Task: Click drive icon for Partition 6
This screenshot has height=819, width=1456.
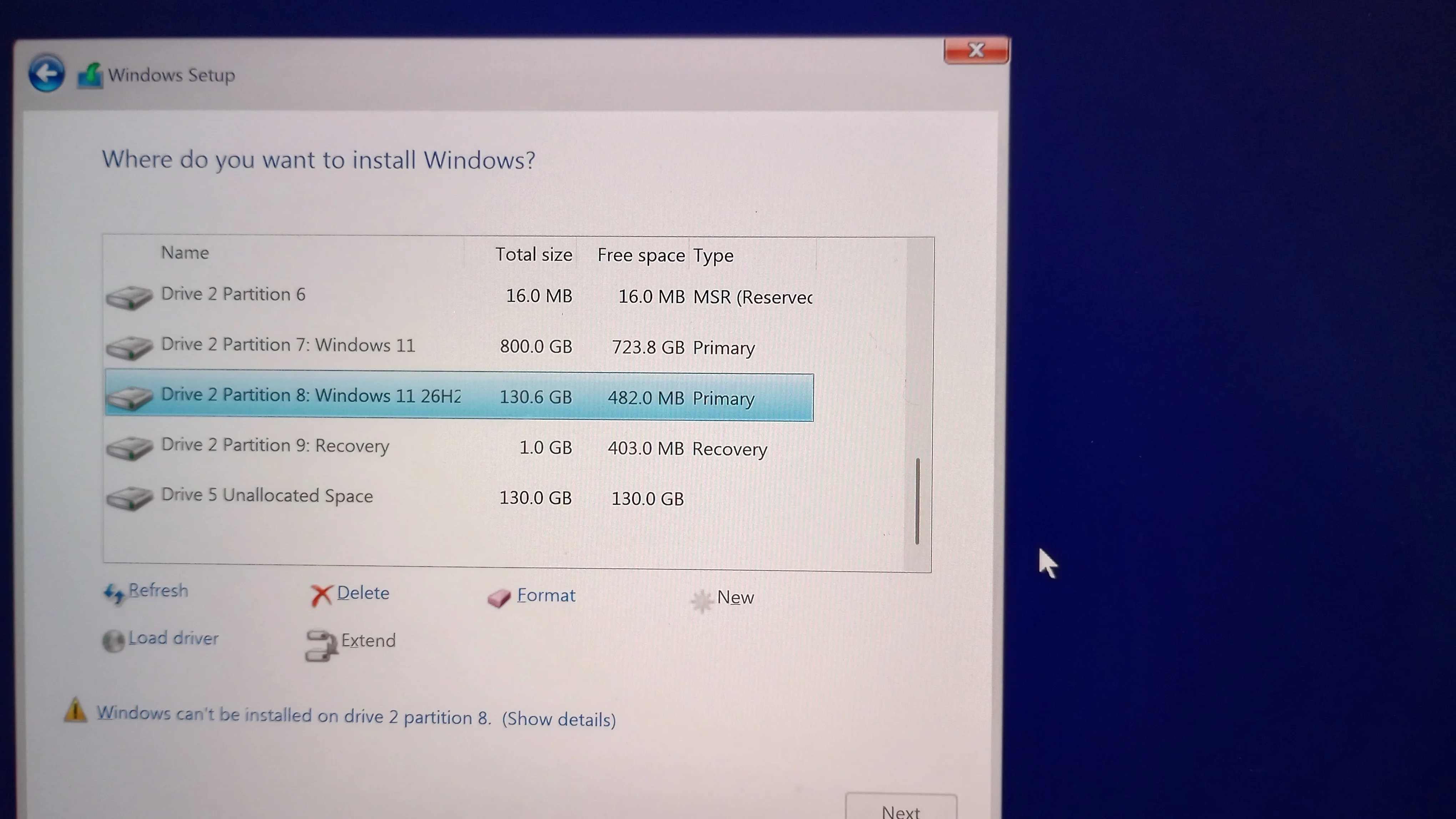Action: [x=130, y=297]
